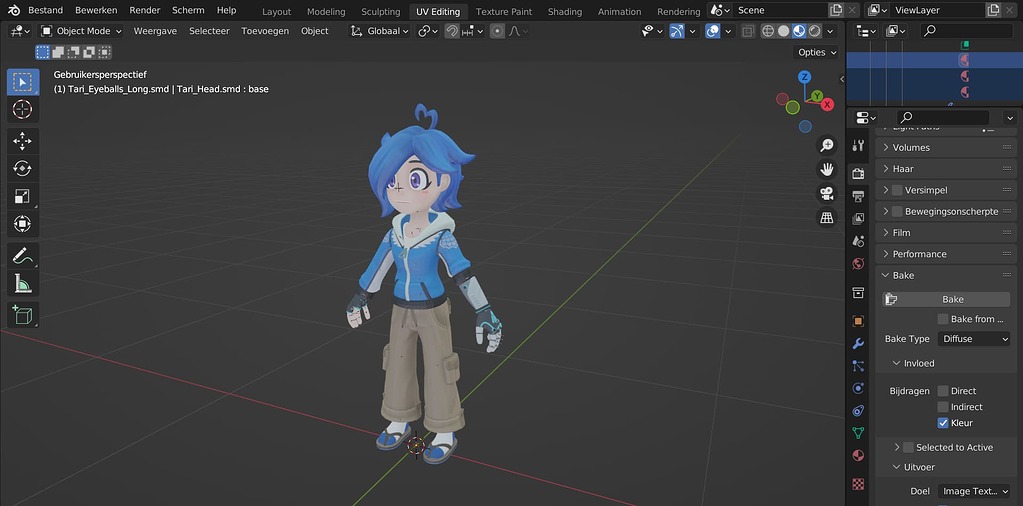Expand the Haar panel
Image resolution: width=1023 pixels, height=506 pixels.
[x=946, y=169]
